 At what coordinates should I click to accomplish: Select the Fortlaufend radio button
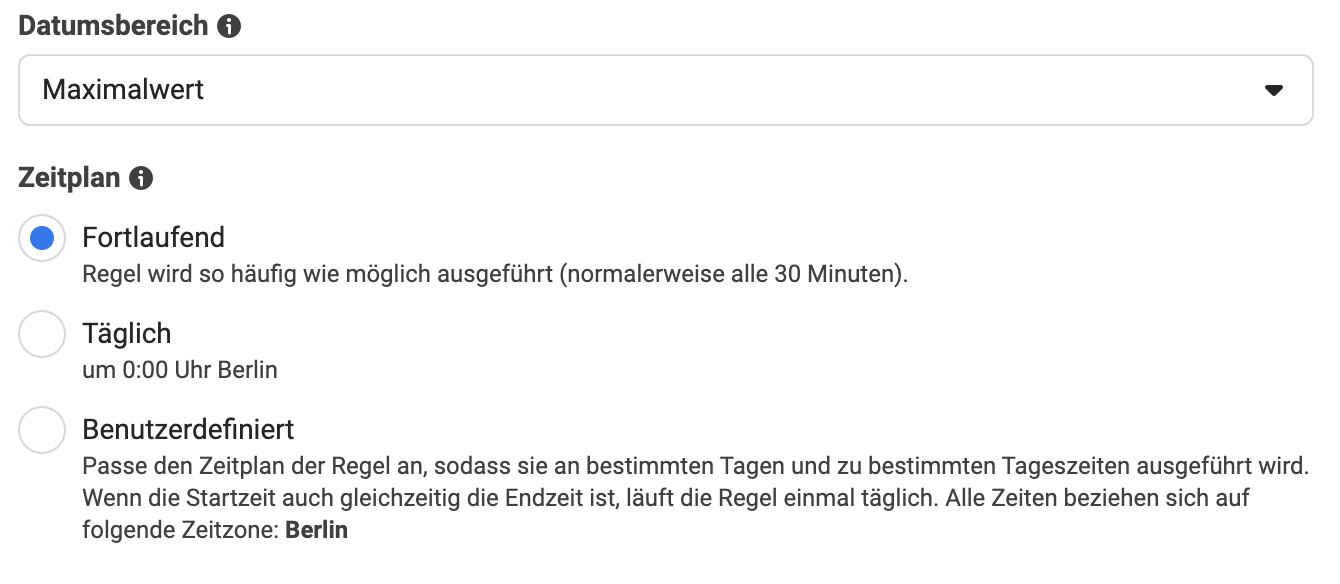click(x=42, y=238)
